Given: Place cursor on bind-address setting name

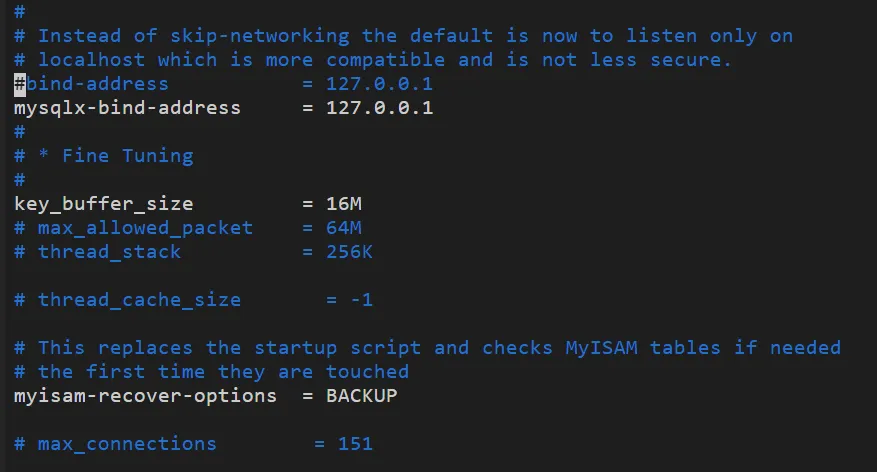Looking at the screenshot, I should coord(97,84).
